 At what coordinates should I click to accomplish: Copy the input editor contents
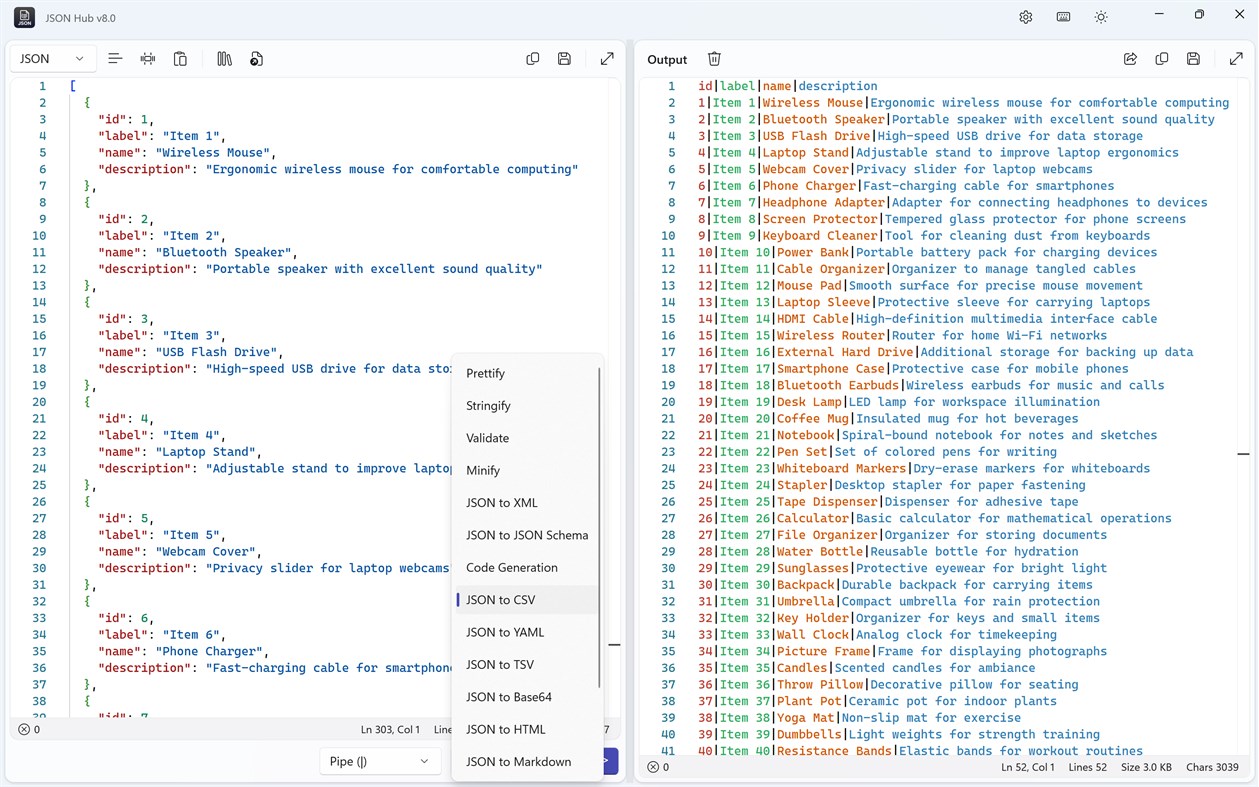[x=533, y=59]
